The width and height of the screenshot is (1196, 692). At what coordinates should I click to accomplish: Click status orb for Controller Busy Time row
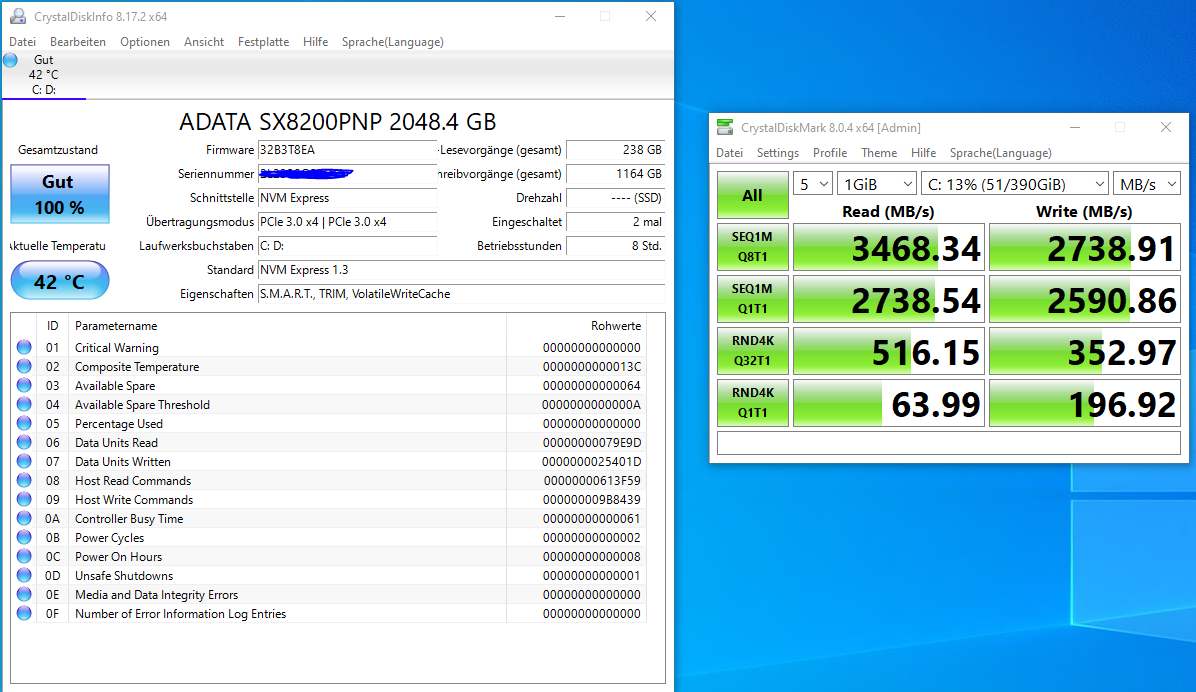tap(24, 519)
